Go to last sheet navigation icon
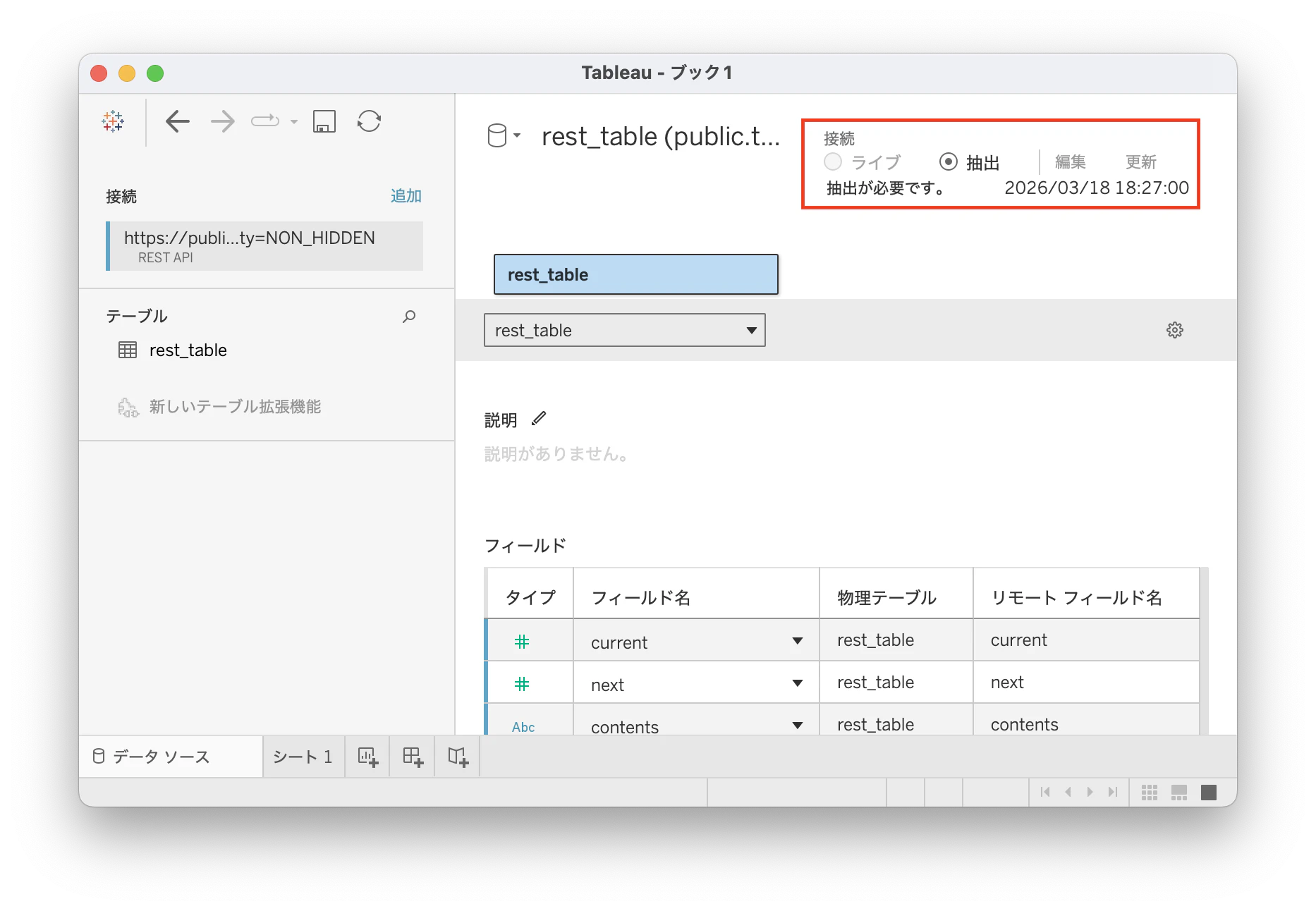Viewport: 1316px width, 911px height. point(1113,792)
